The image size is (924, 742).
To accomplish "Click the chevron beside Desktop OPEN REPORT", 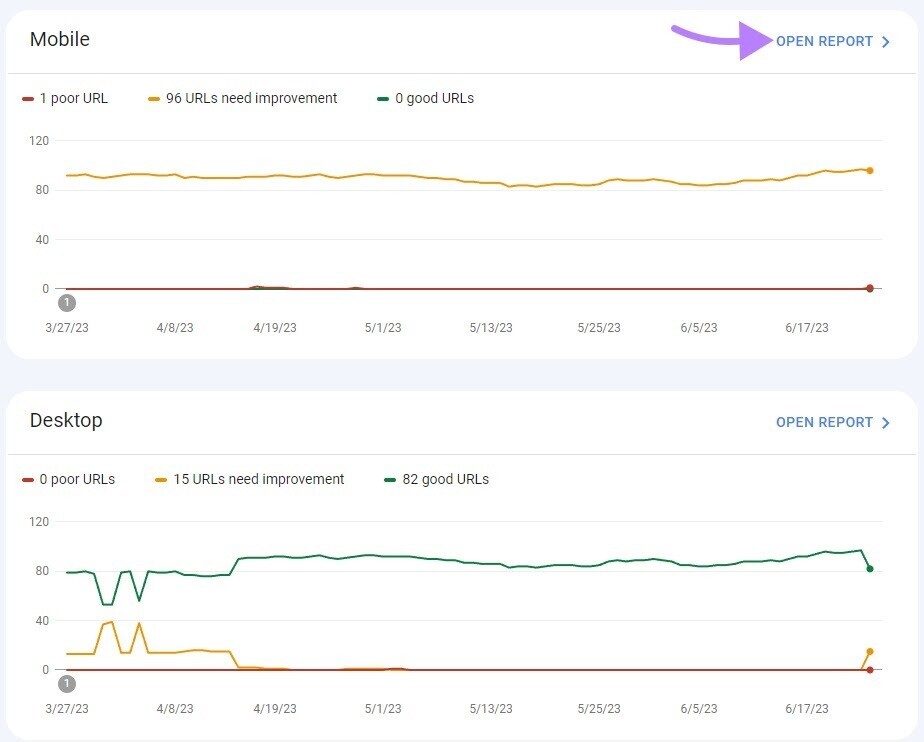I will (x=886, y=422).
